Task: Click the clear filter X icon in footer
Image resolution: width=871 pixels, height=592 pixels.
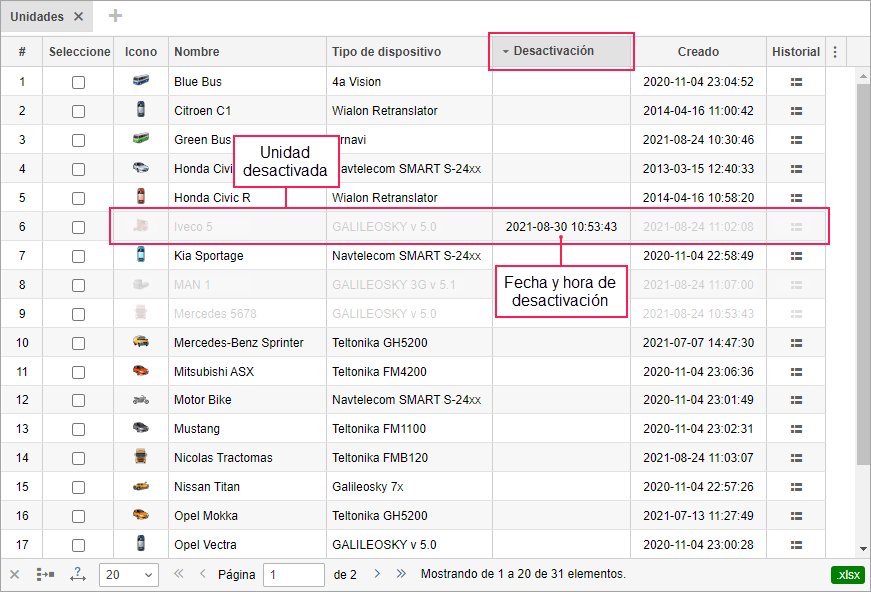Action: point(14,574)
